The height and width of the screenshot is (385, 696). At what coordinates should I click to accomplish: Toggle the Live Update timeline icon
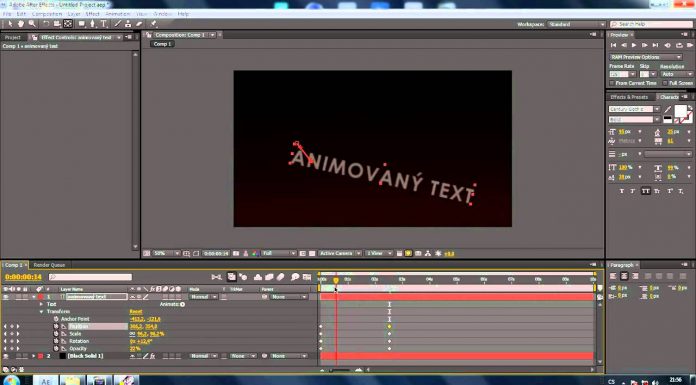click(231, 277)
